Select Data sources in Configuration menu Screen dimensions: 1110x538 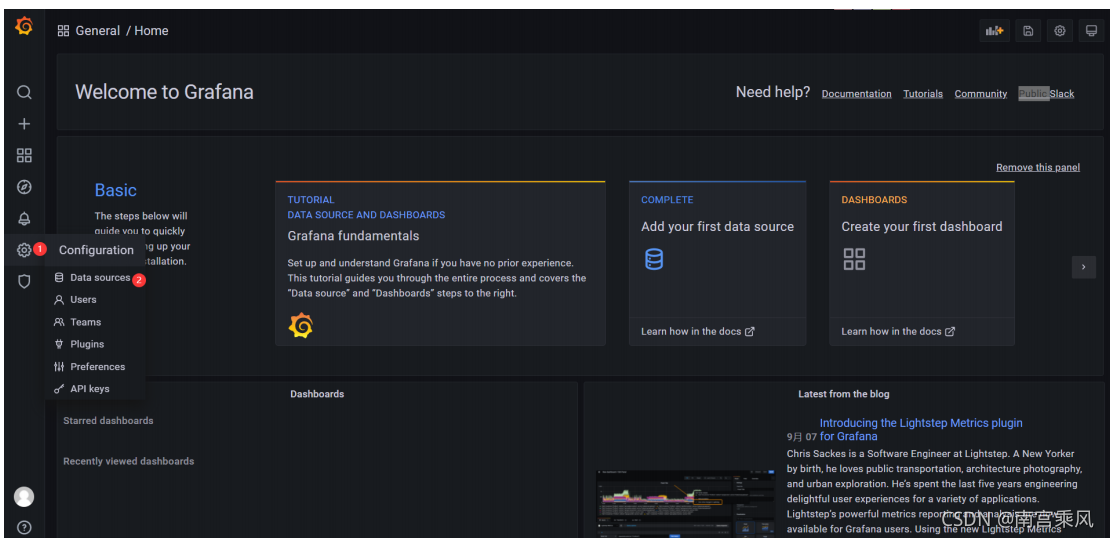[x=96, y=277]
